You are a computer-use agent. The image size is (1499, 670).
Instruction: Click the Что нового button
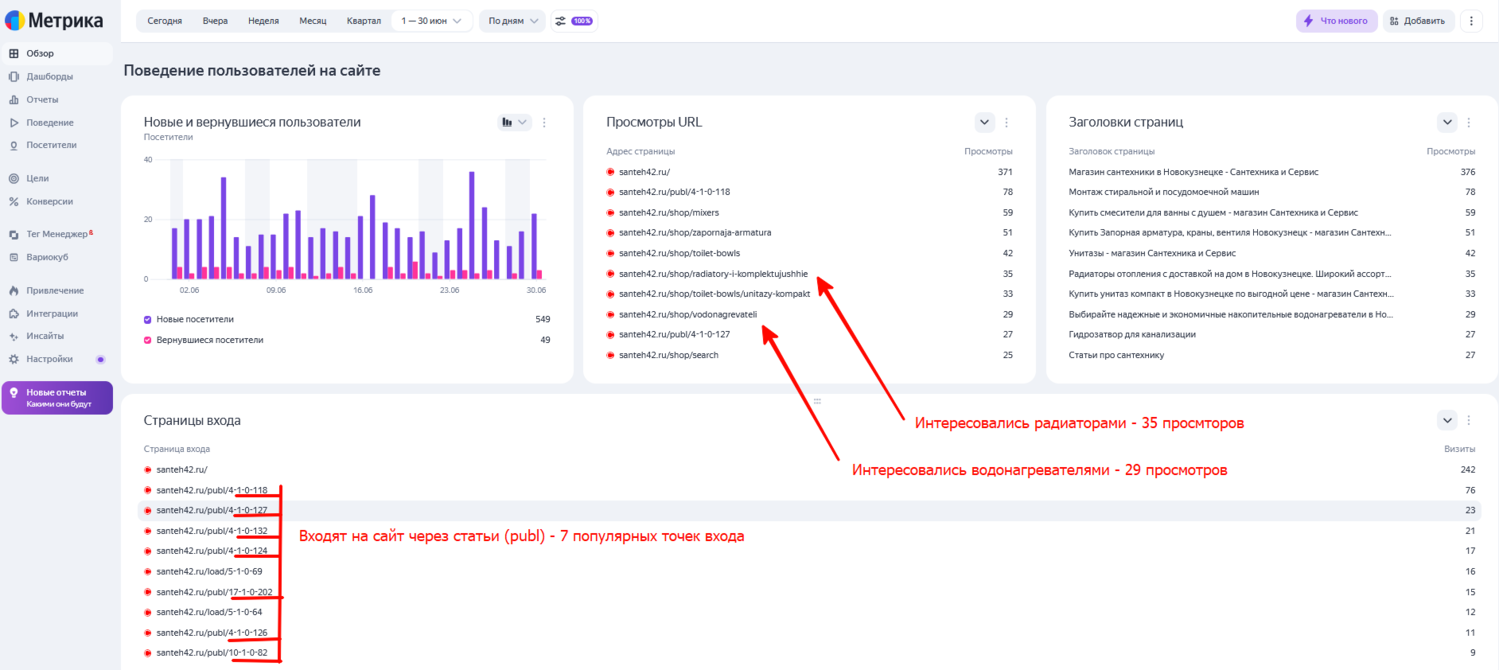(x=1336, y=21)
